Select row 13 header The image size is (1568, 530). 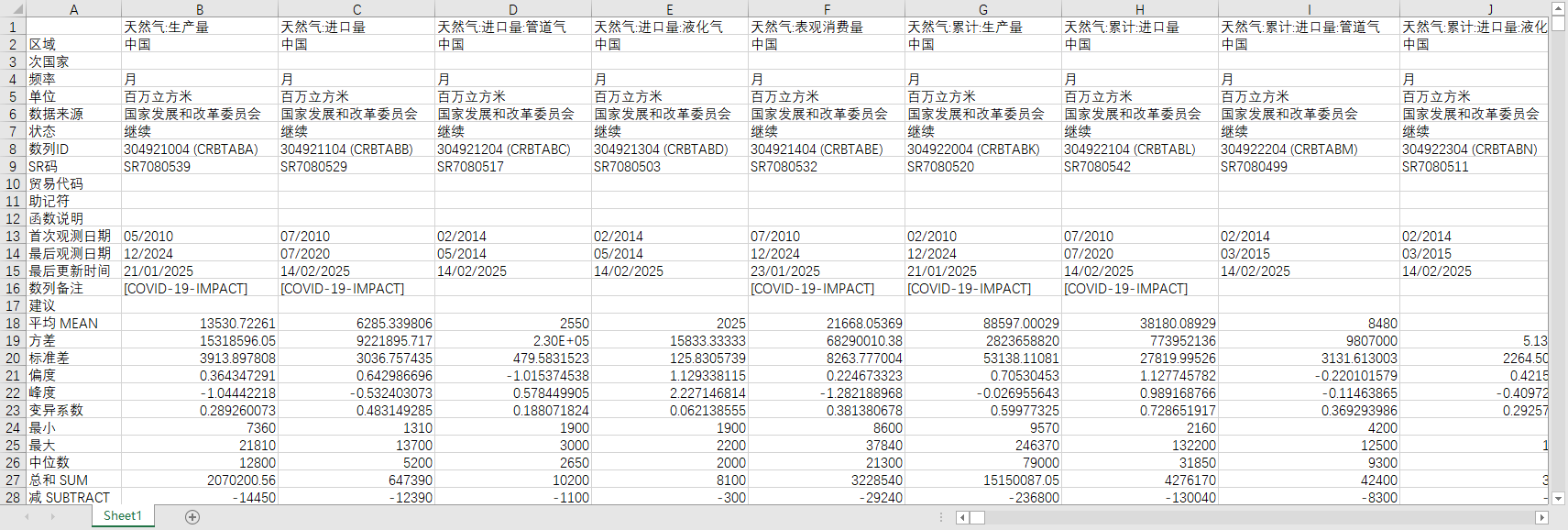[x=13, y=236]
